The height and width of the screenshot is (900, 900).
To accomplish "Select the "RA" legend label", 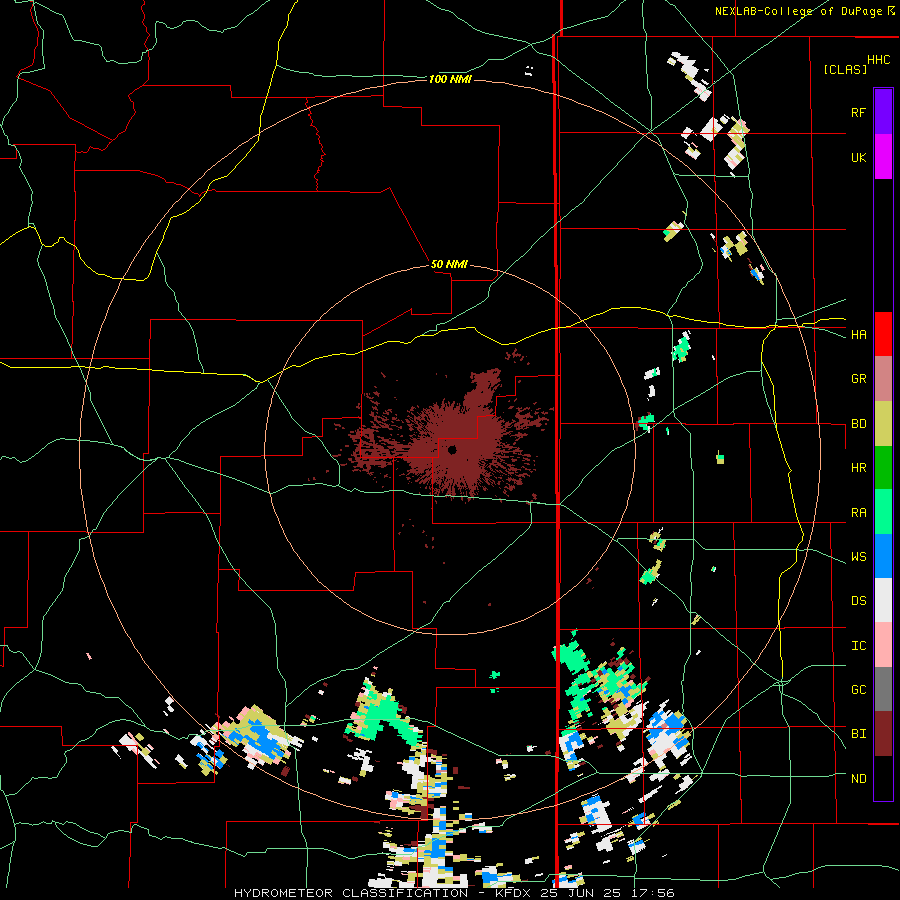I will [859, 512].
